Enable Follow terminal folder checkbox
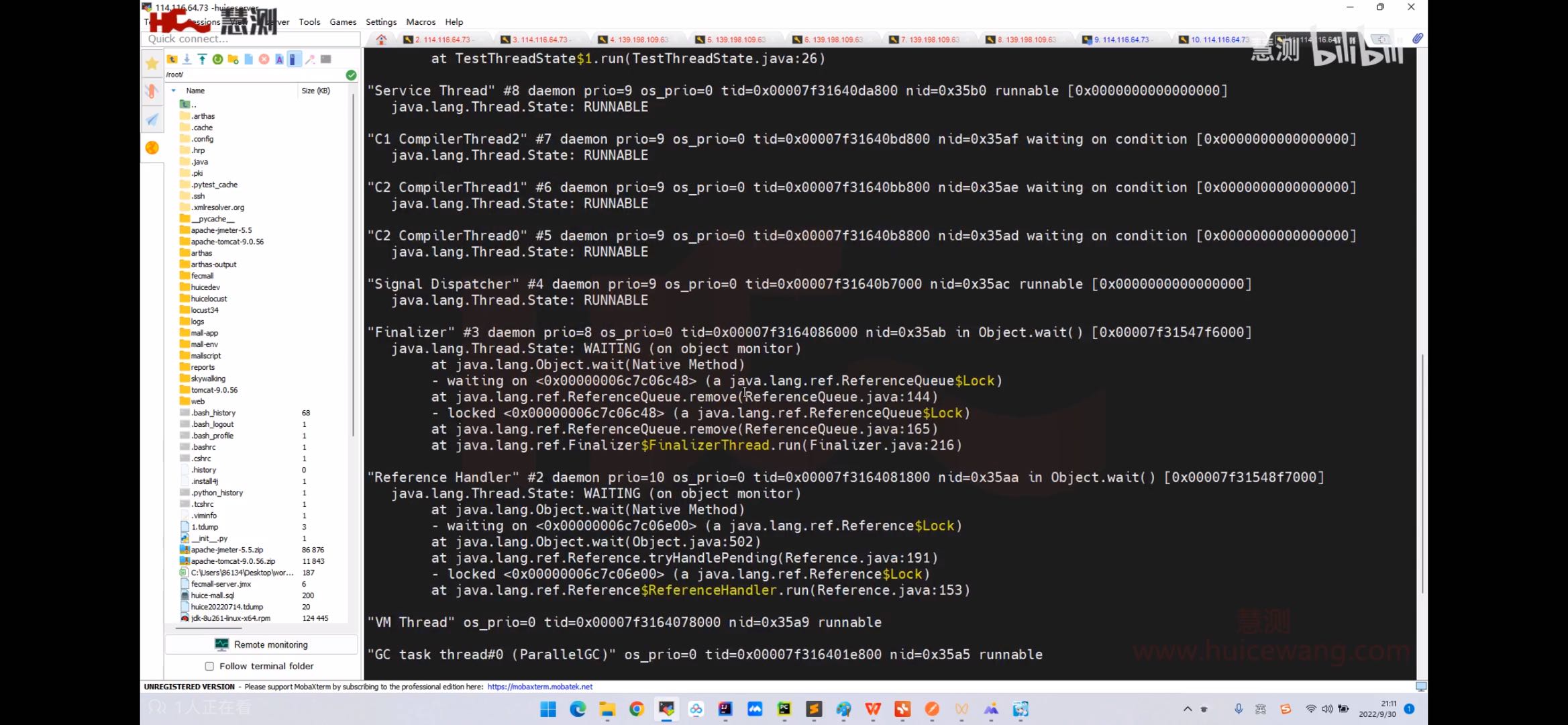Viewport: 1568px width, 725px height. 209,666
